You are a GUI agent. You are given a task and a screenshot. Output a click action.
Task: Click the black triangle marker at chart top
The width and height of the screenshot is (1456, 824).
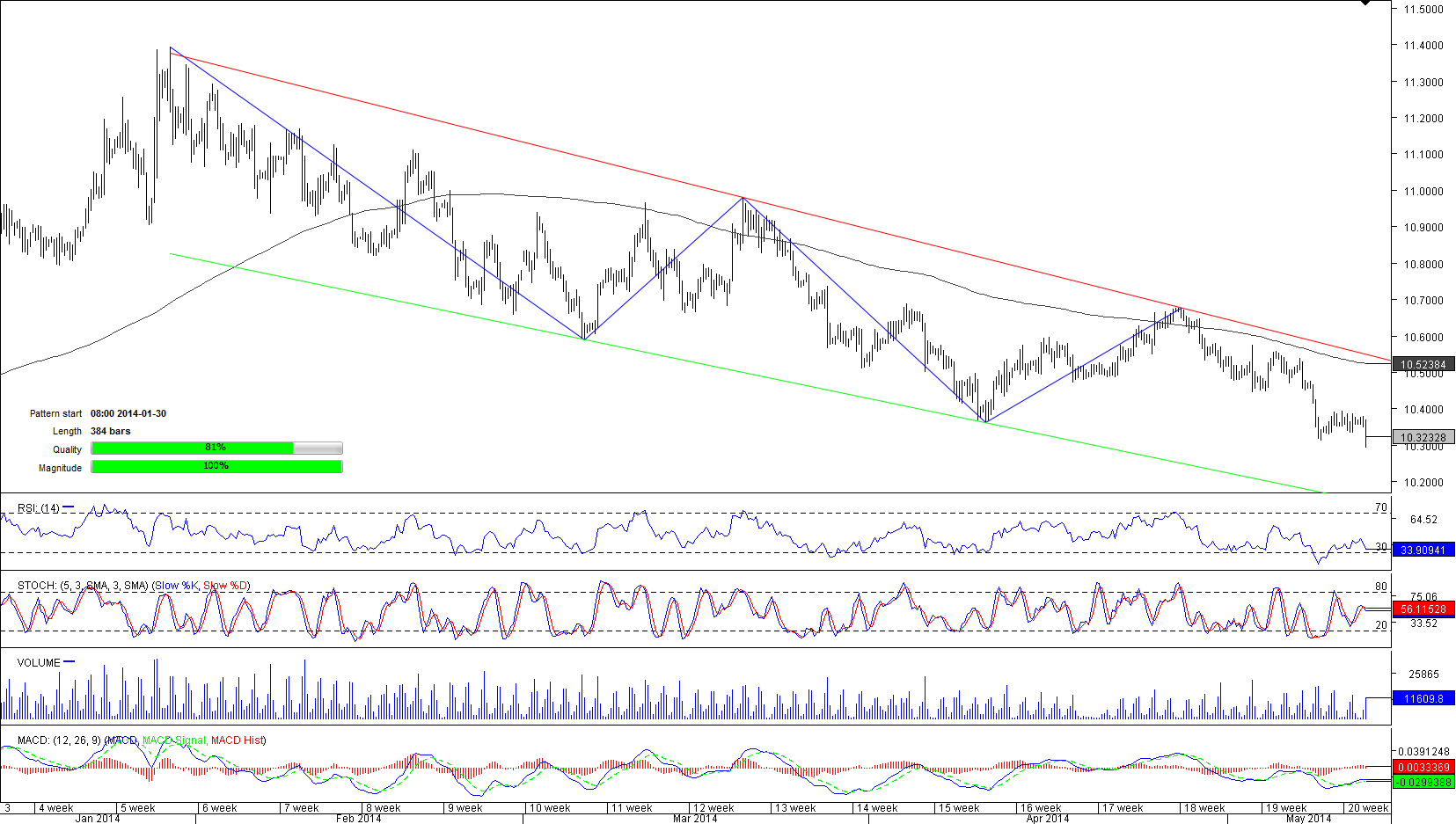point(1365,4)
